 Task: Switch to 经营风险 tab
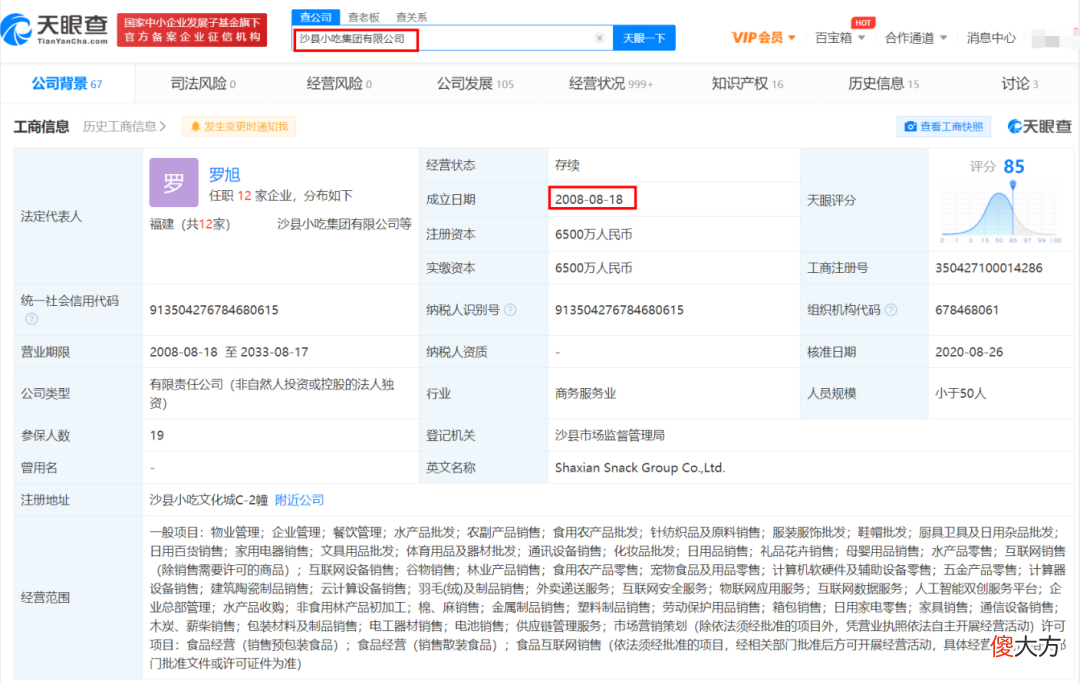point(339,84)
